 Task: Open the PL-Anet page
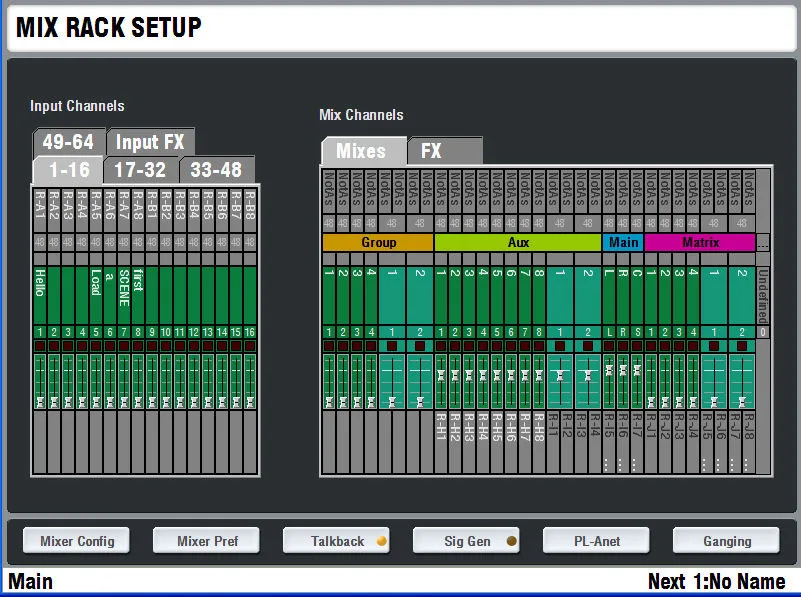coord(596,541)
